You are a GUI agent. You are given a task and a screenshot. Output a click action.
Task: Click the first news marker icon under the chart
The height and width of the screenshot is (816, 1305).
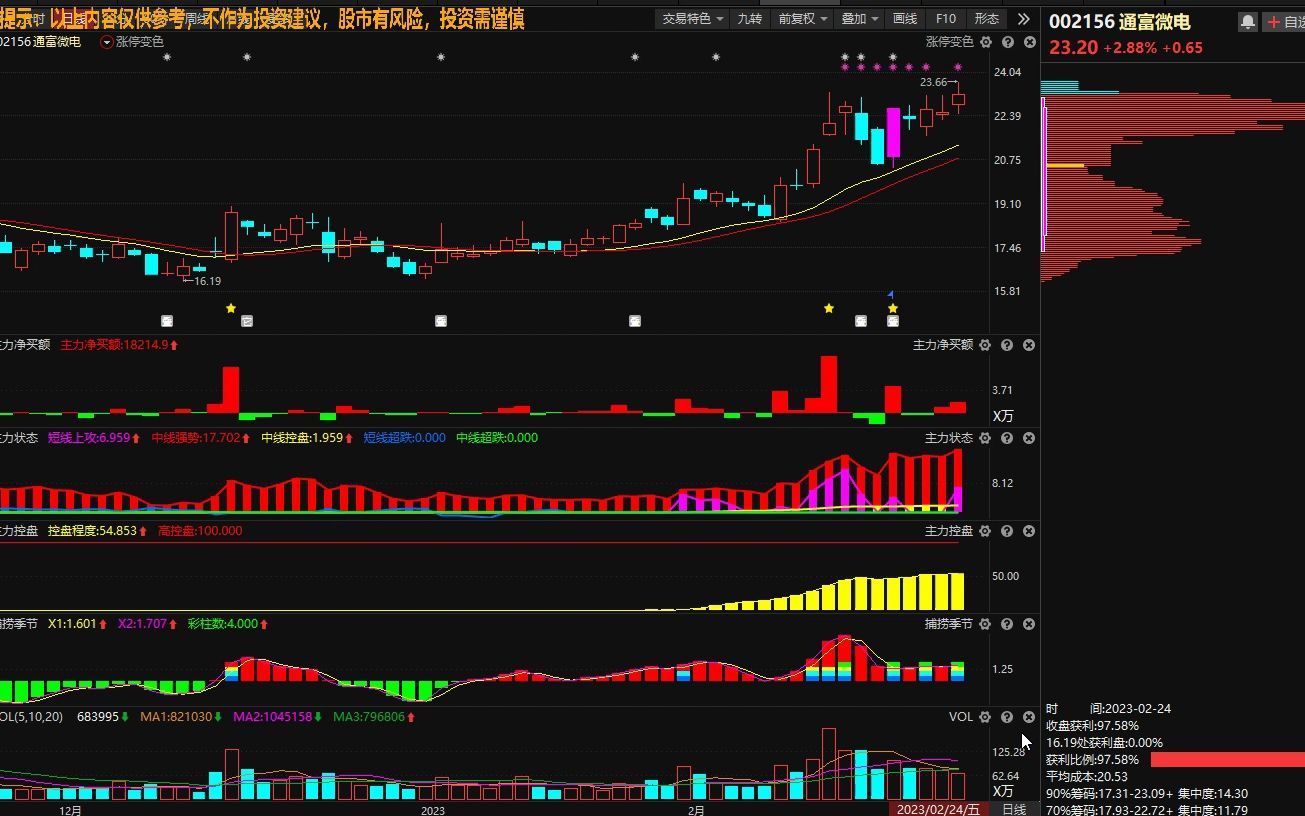pyautogui.click(x=167, y=321)
